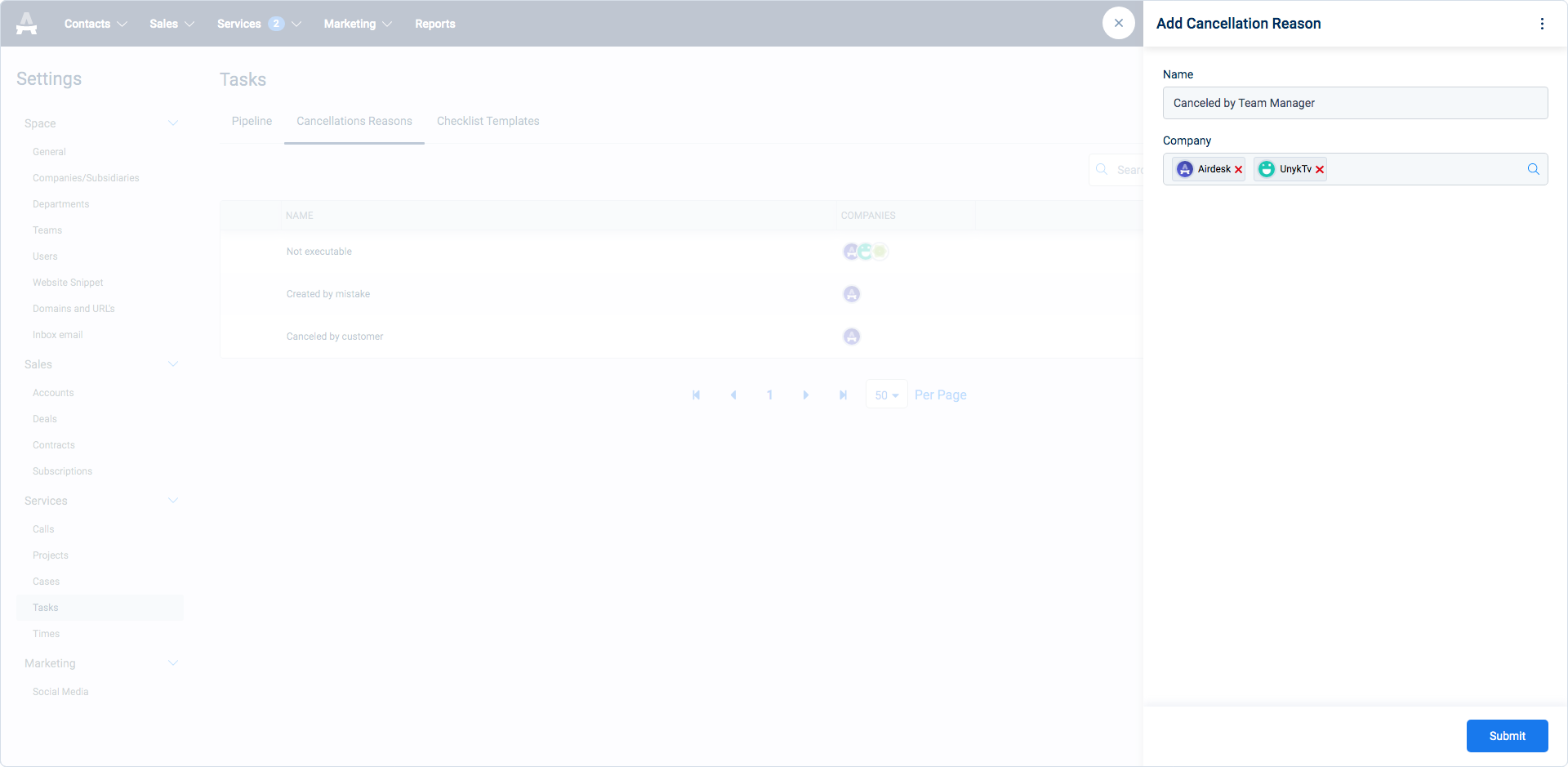Remove Airdesk from Company field
This screenshot has width=1568, height=767.
(1238, 170)
